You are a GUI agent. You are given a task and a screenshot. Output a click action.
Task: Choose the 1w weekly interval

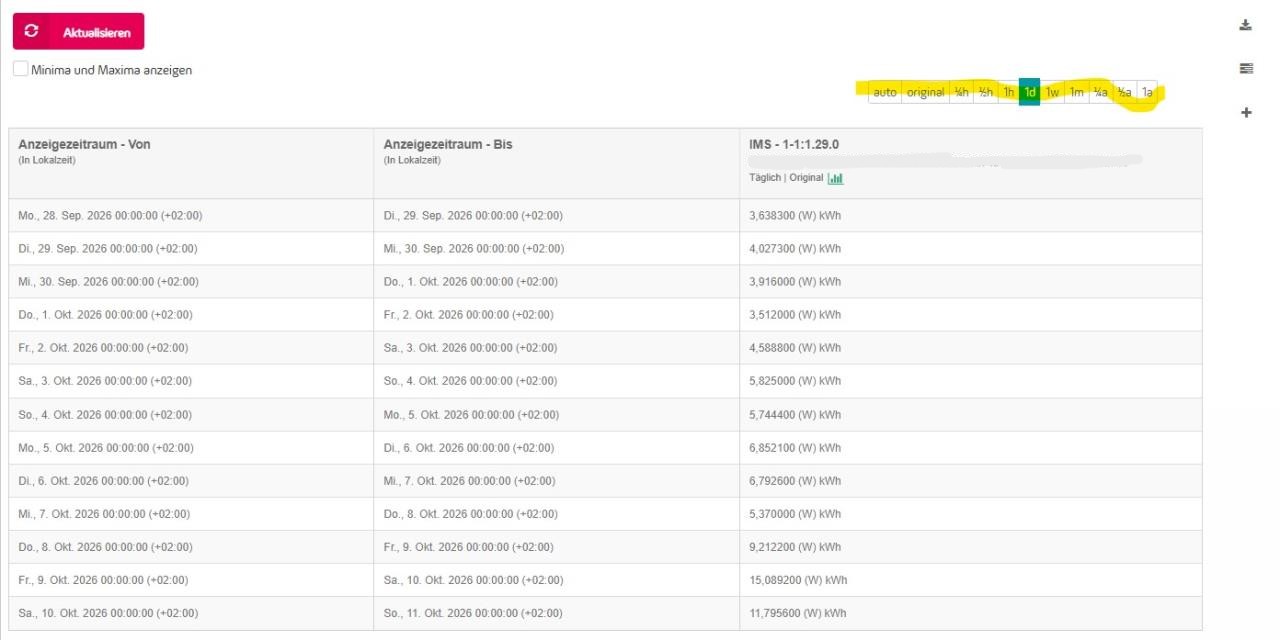pos(1052,92)
